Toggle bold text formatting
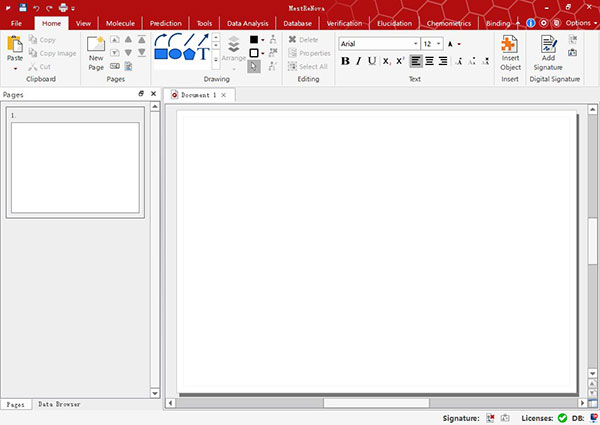600x425 pixels. [346, 61]
